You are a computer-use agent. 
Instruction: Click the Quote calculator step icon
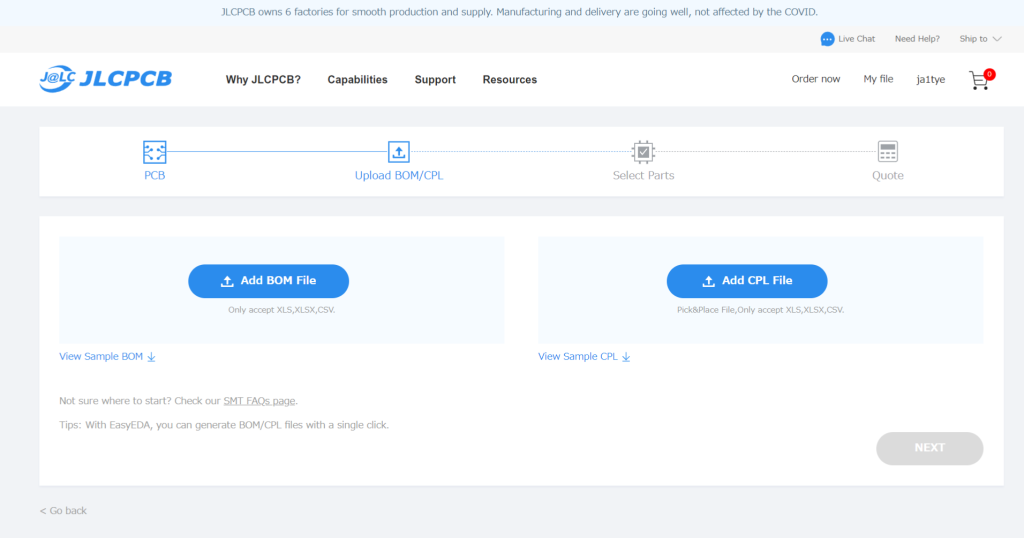coord(887,152)
